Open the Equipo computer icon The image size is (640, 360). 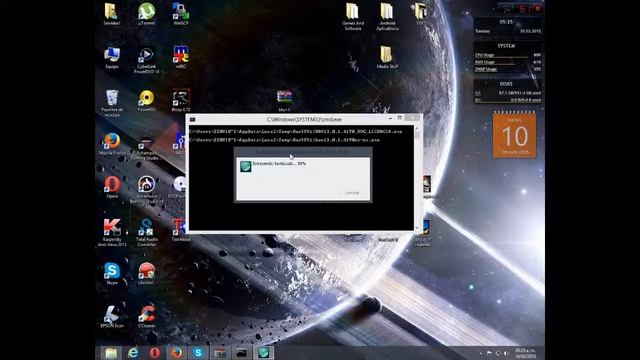[x=112, y=58]
